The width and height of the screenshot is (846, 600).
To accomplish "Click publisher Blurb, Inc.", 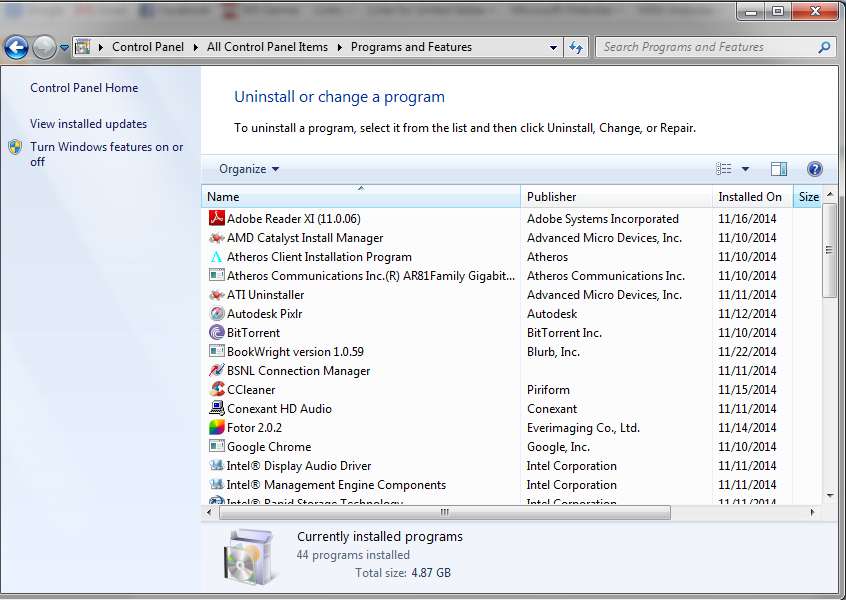I will (553, 352).
